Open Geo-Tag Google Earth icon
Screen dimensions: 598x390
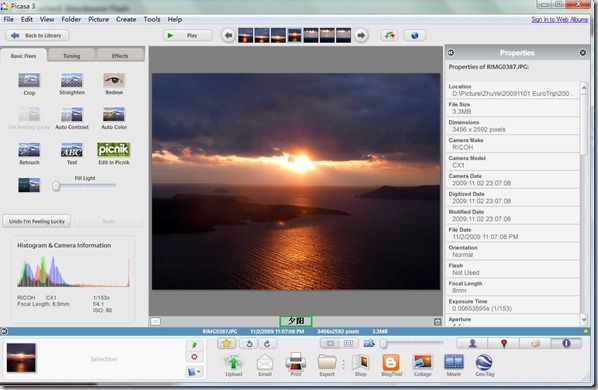tap(484, 362)
